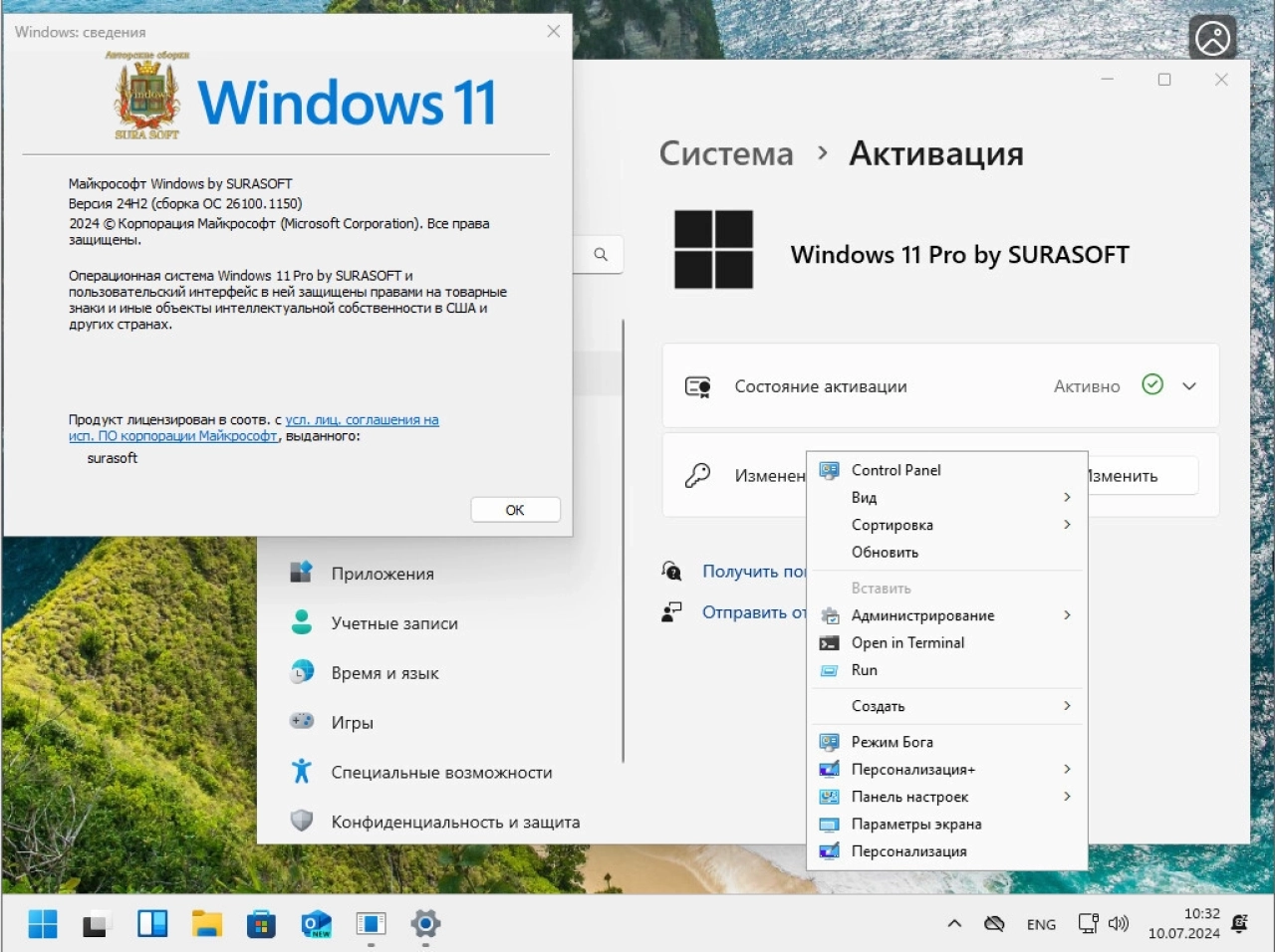Click the Control Panel entry icon

coord(829,470)
